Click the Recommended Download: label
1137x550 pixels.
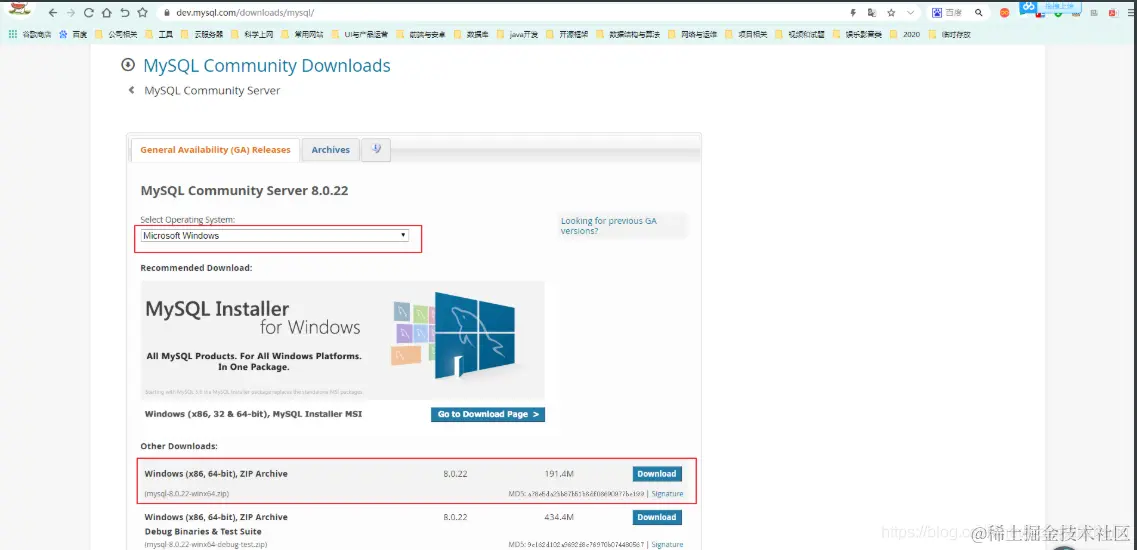pos(197,268)
